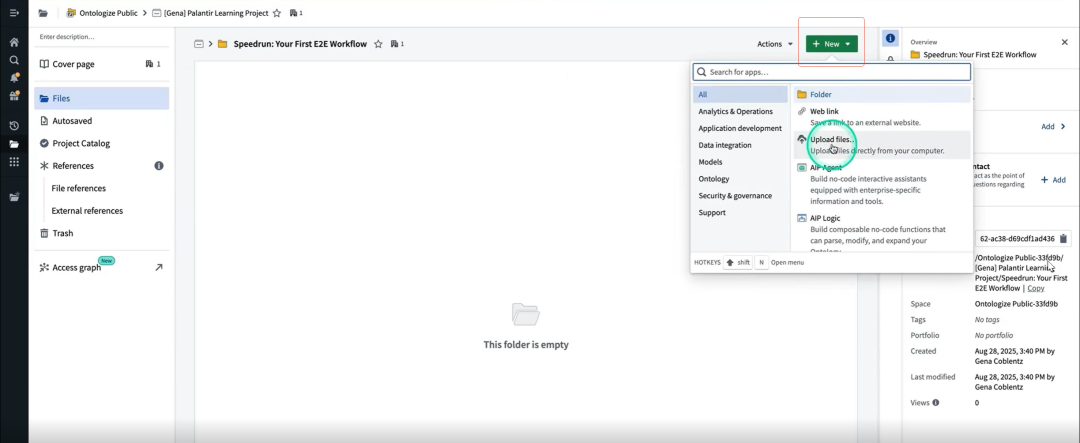Open the gift icon in left rail
The width and height of the screenshot is (1080, 443).
pyautogui.click(x=14, y=96)
